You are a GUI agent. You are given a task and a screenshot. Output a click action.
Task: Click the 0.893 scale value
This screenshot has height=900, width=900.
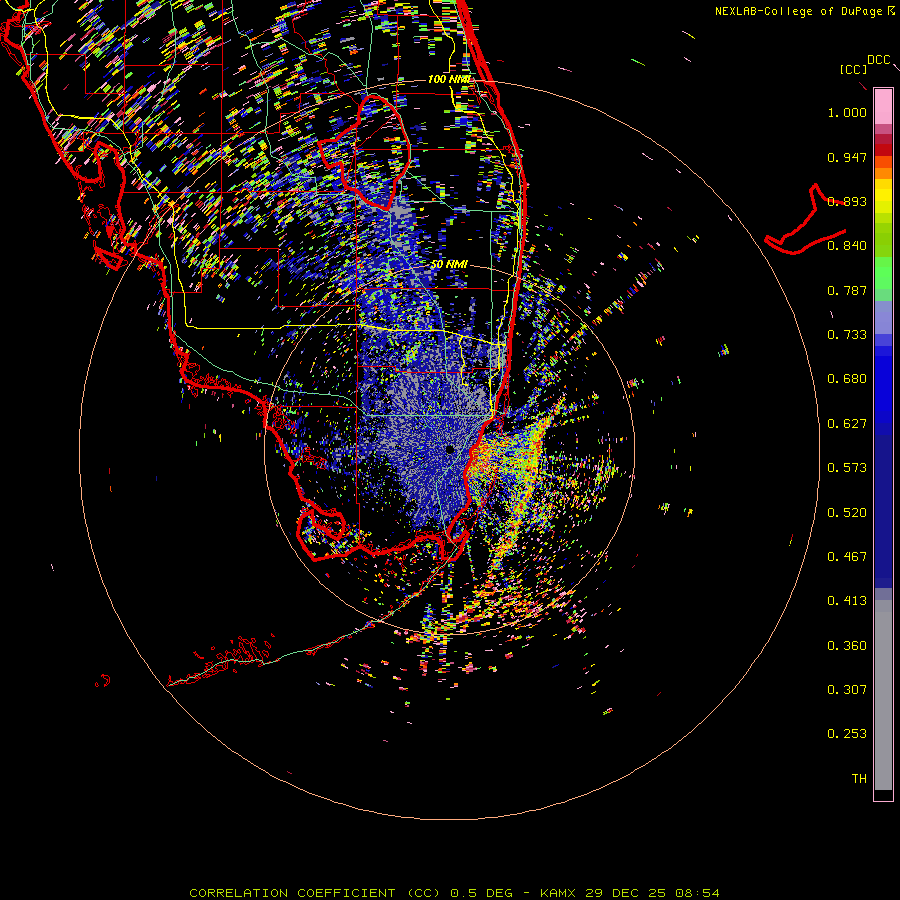click(x=847, y=201)
